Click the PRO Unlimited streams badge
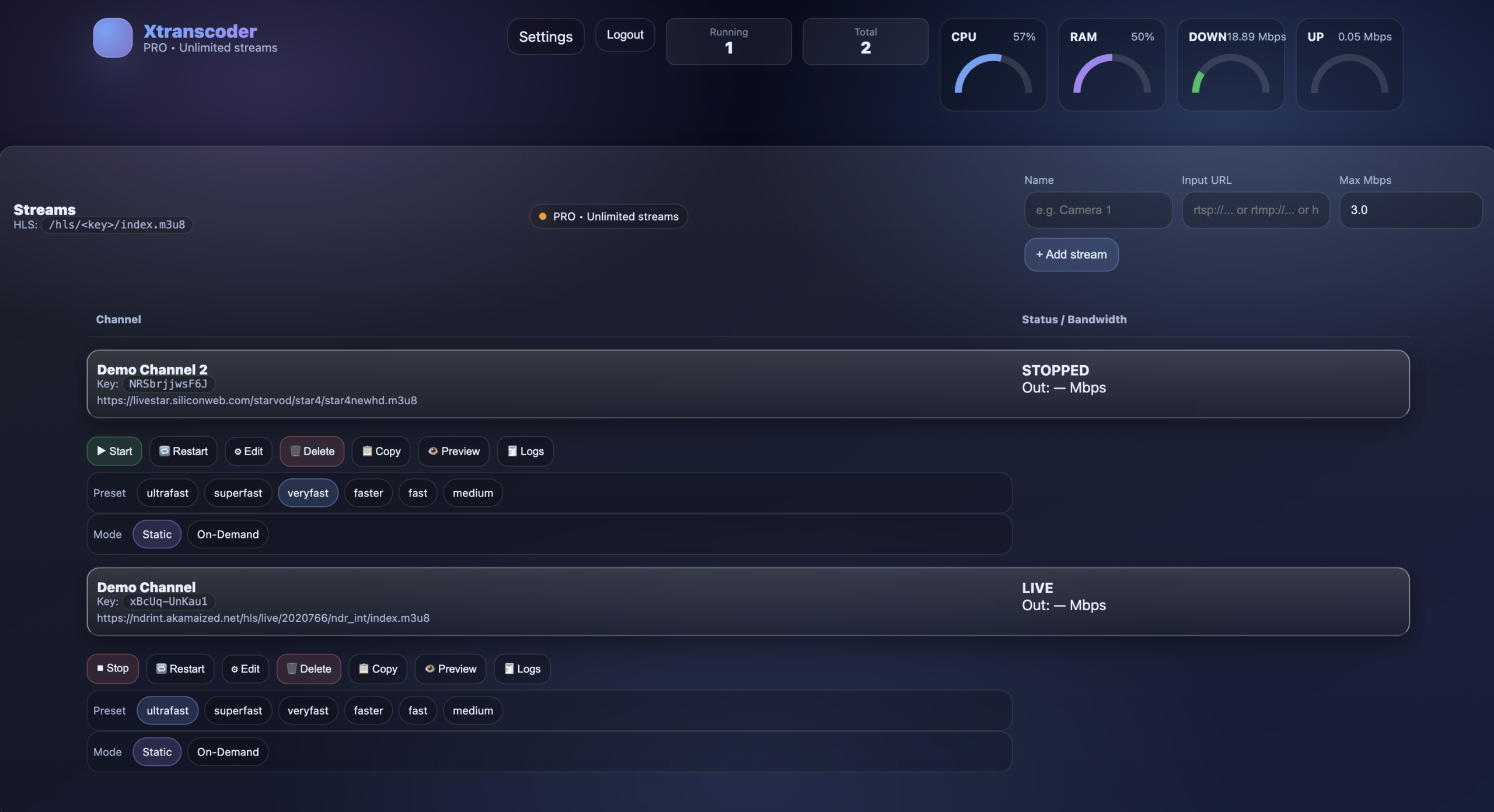This screenshot has height=812, width=1494. tap(608, 216)
